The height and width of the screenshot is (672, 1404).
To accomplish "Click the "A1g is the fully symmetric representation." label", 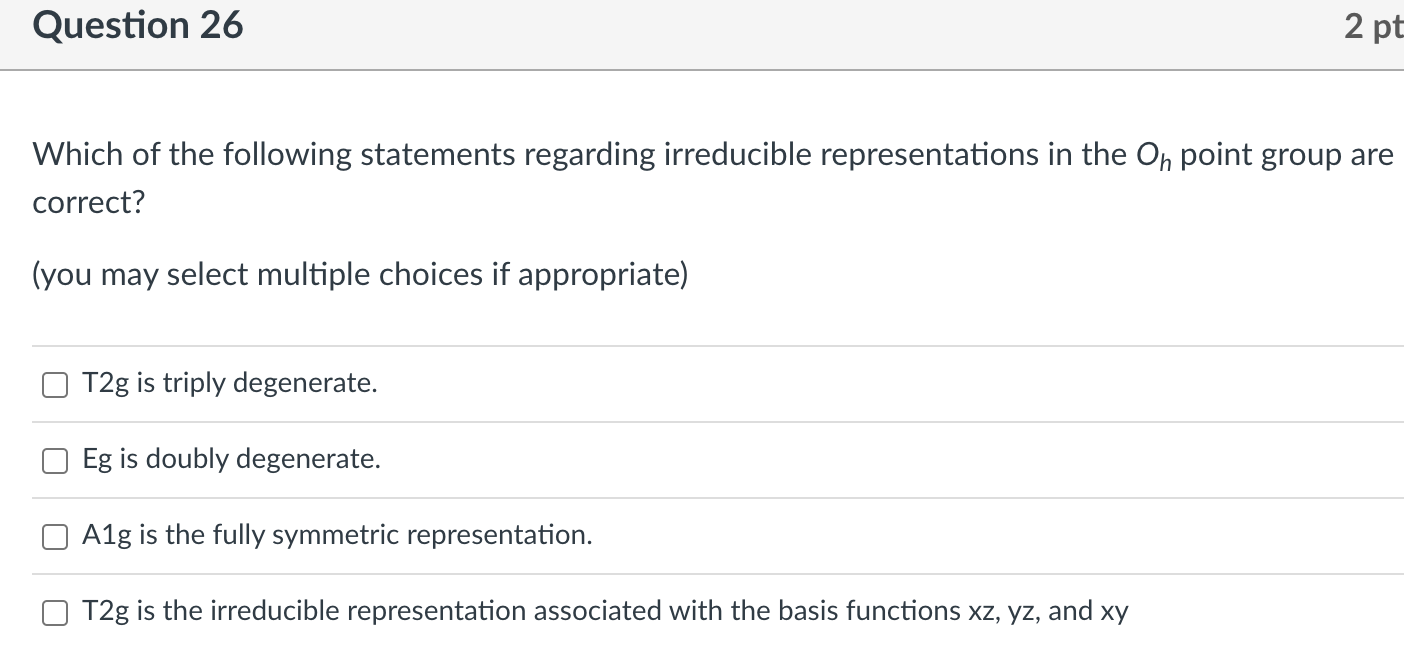I will (x=338, y=535).
